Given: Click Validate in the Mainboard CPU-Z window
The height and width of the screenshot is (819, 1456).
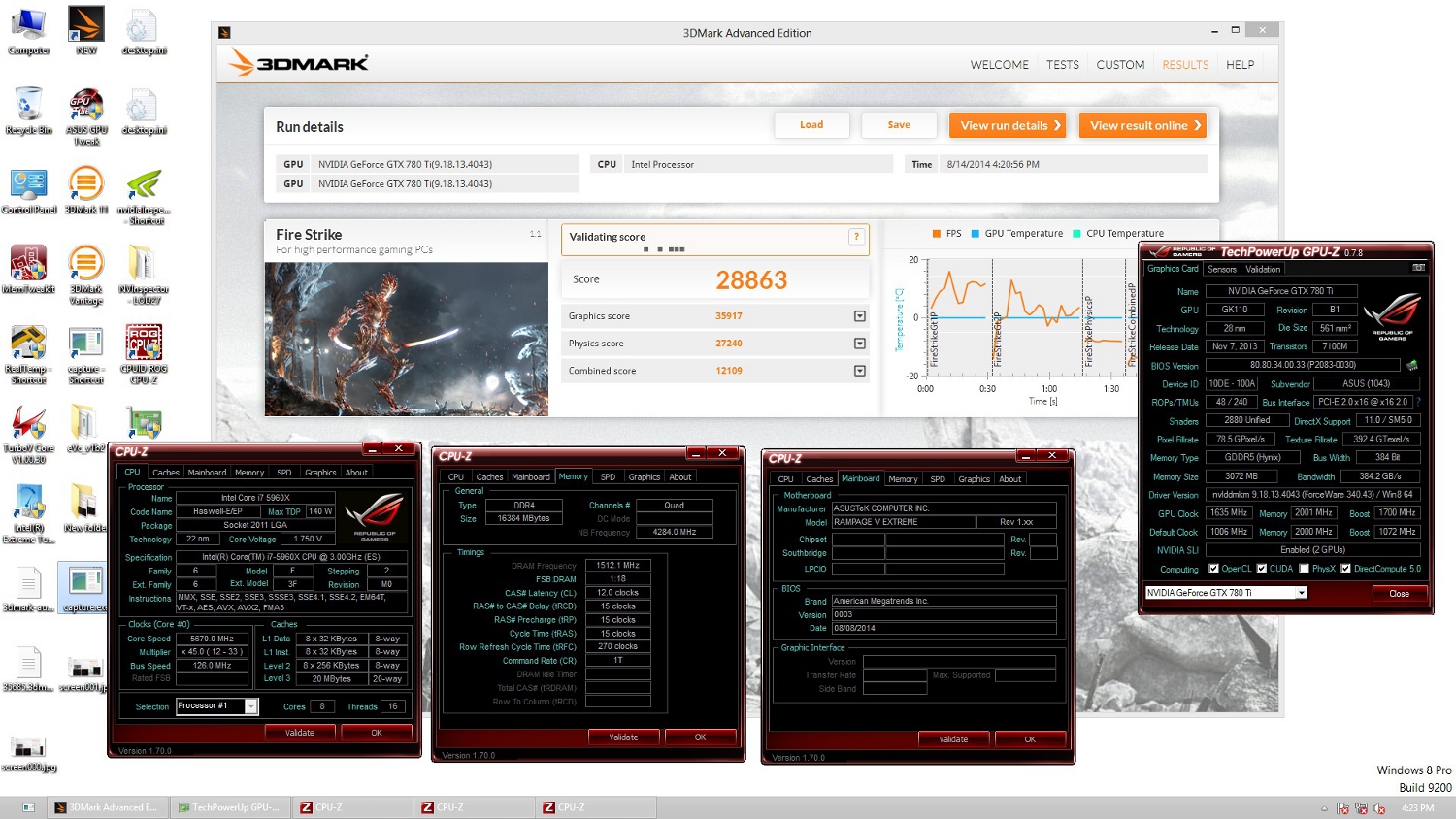Looking at the screenshot, I should pyautogui.click(x=953, y=739).
